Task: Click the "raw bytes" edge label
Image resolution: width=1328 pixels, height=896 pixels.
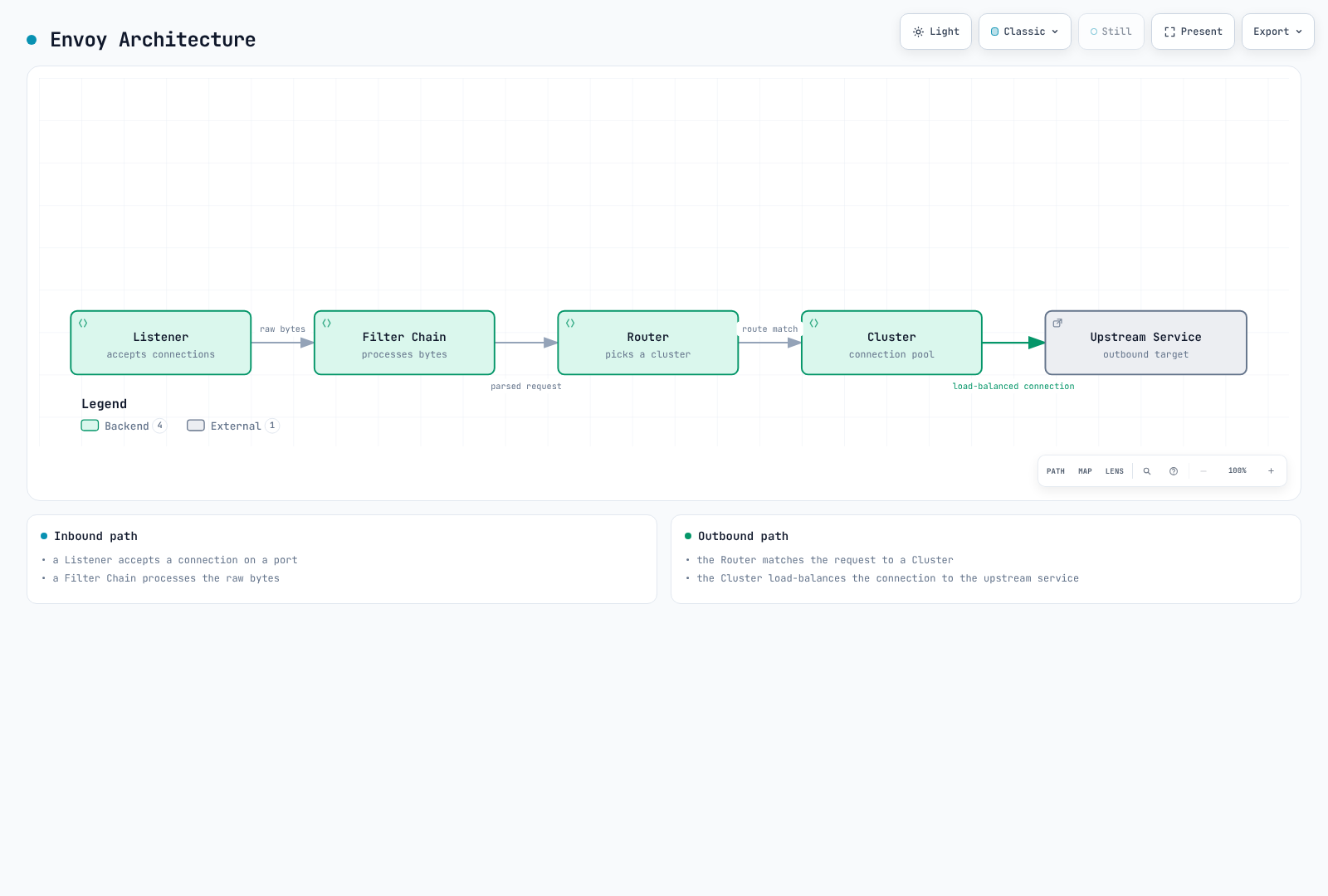Action: [282, 329]
